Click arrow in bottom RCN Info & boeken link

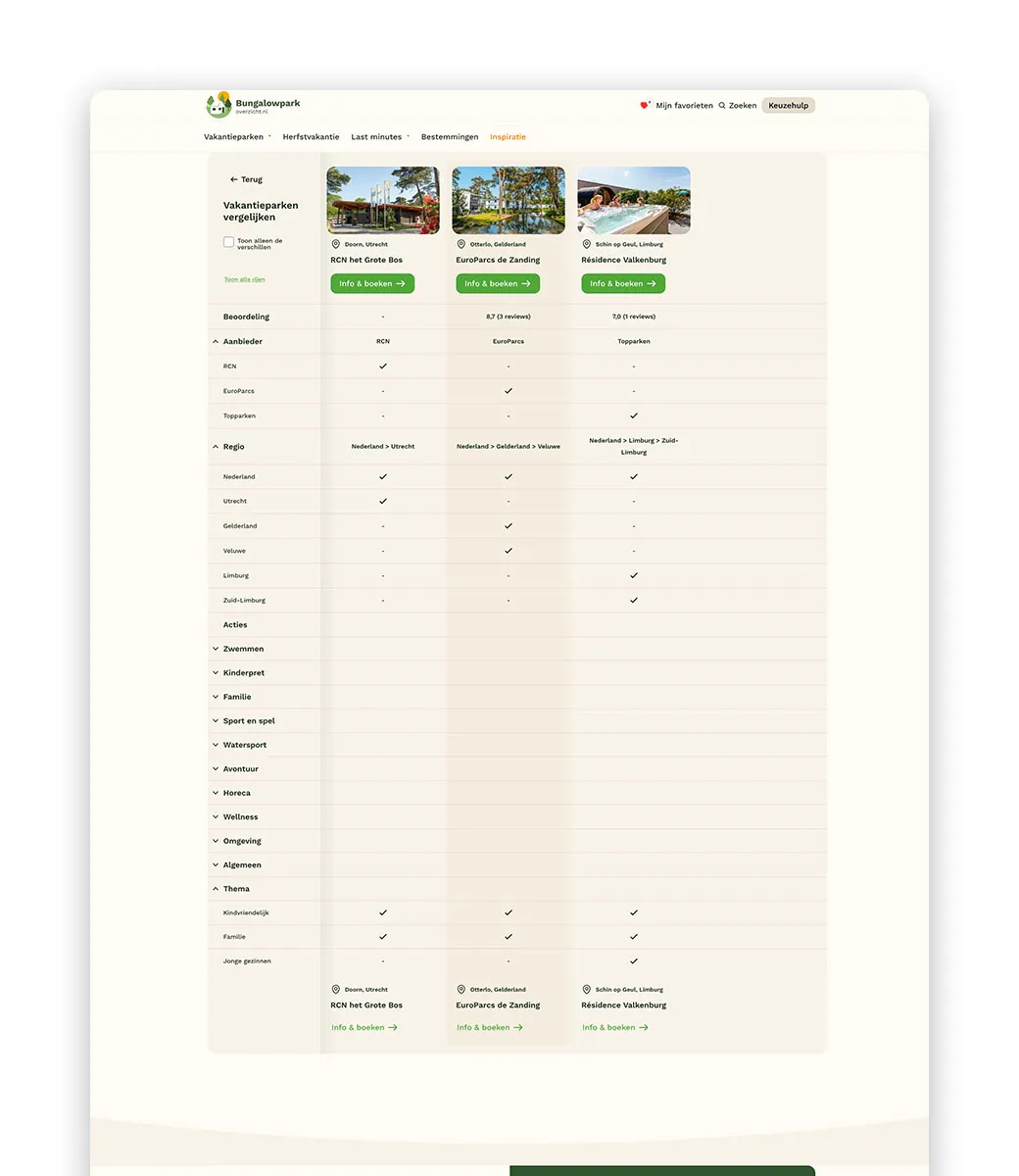point(393,1028)
